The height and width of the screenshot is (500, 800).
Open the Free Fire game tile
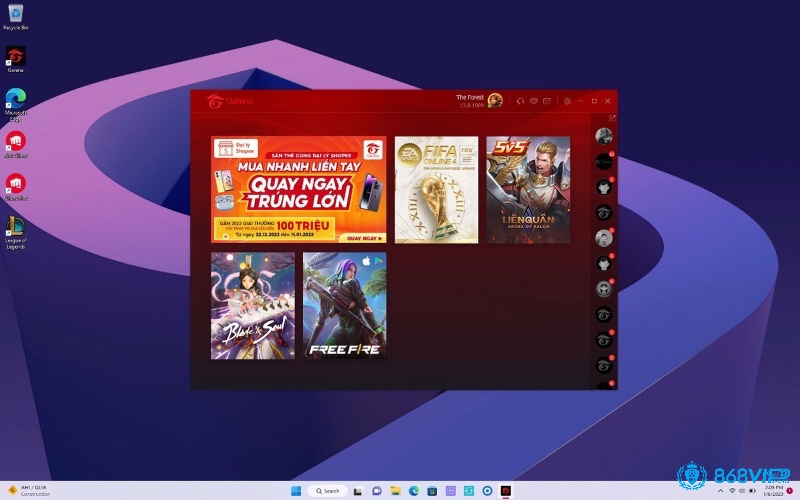(x=344, y=306)
